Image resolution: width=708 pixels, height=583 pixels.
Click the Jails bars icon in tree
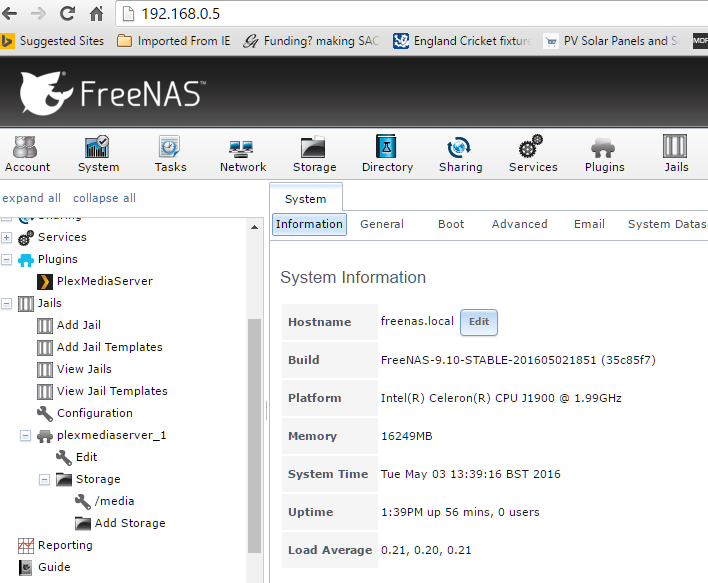click(26, 303)
